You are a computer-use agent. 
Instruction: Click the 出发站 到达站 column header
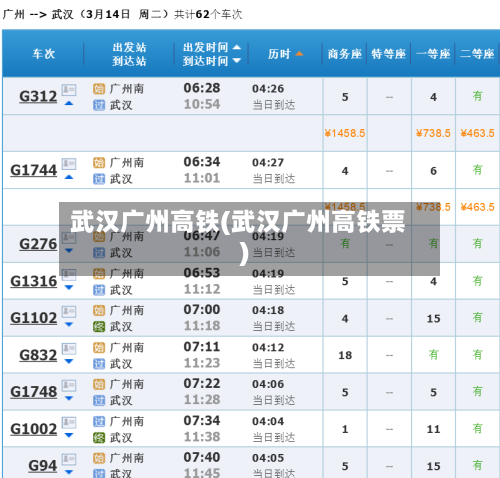pos(129,54)
